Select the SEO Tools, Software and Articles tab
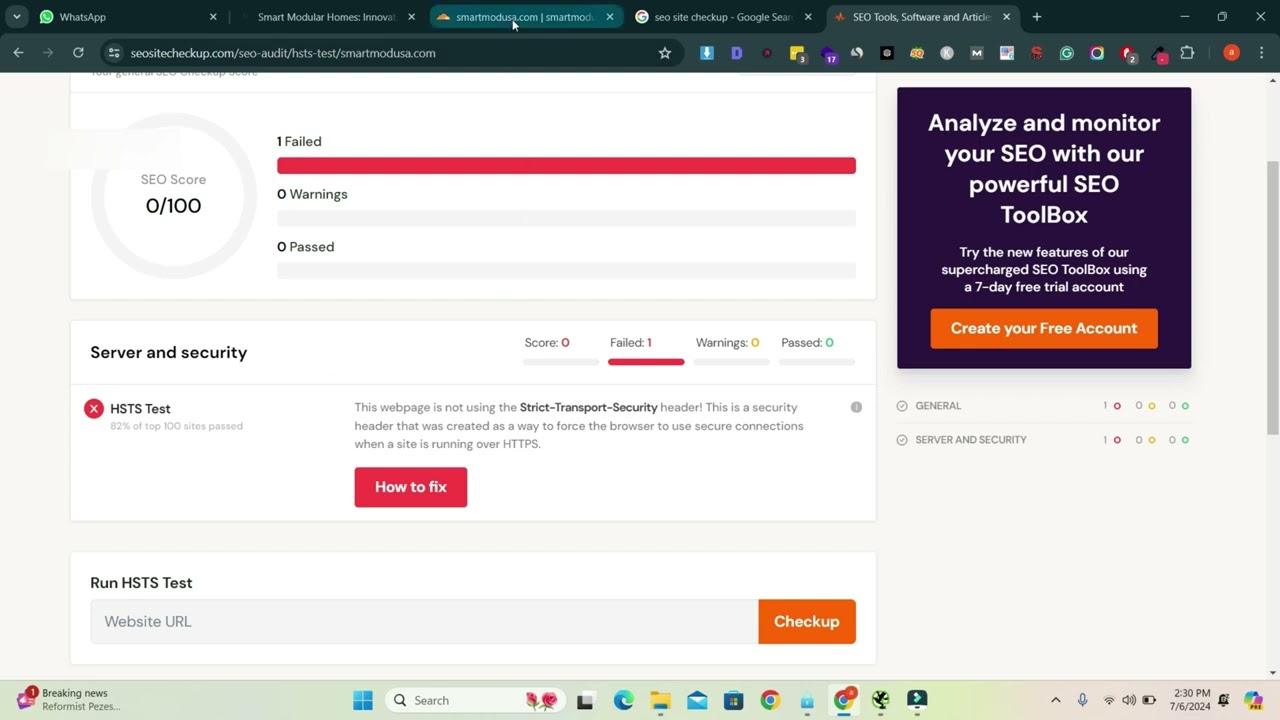1280x720 pixels. point(922,17)
